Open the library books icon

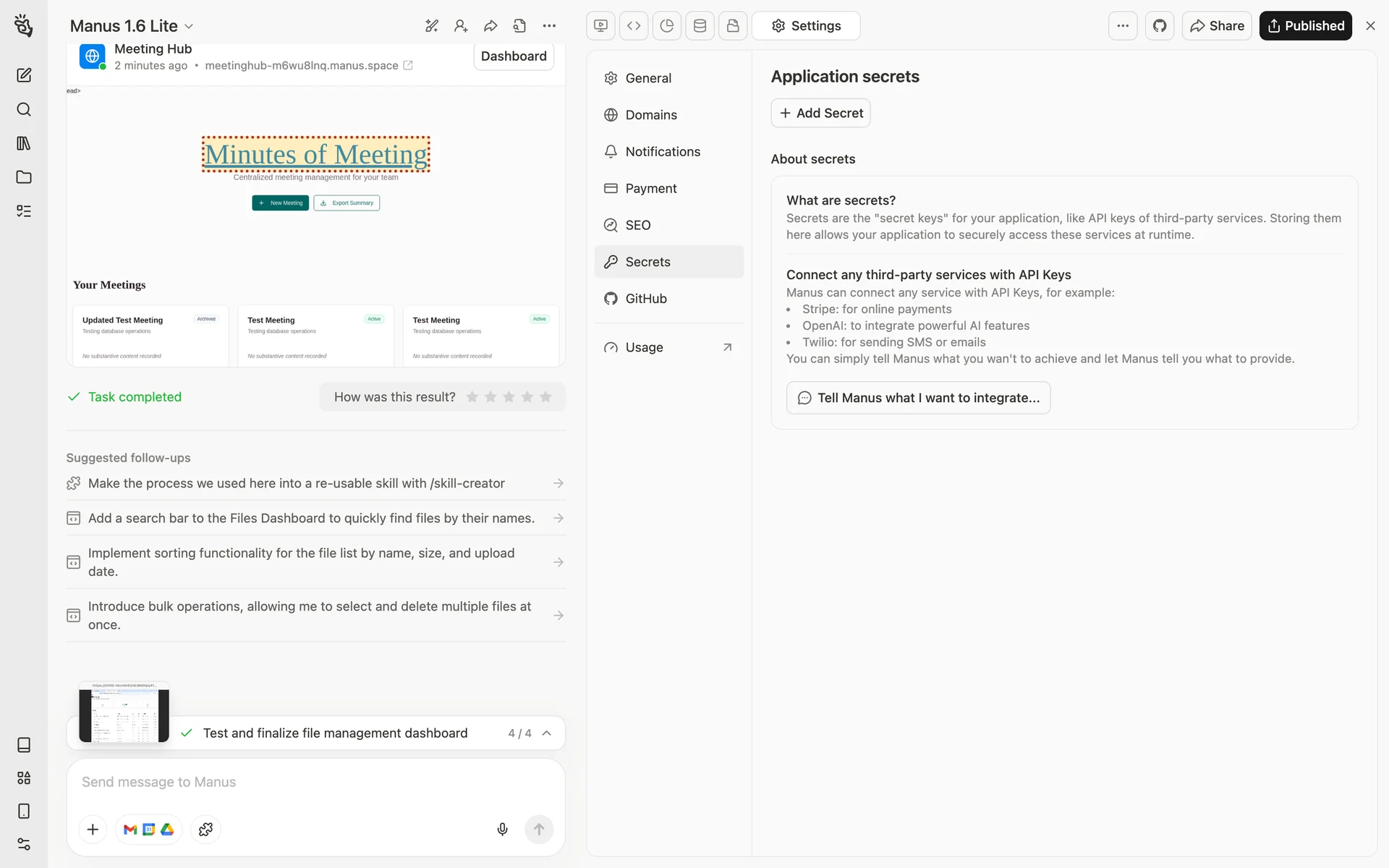(x=24, y=143)
